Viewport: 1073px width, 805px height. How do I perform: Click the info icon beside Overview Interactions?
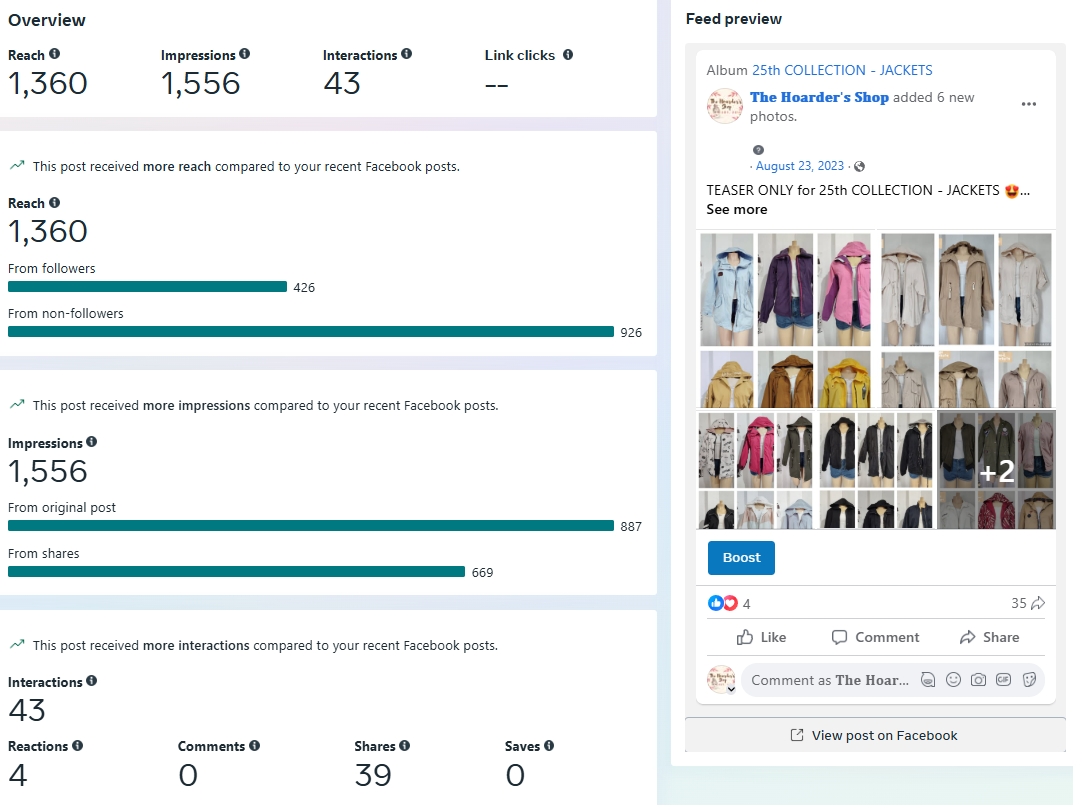pyautogui.click(x=407, y=55)
